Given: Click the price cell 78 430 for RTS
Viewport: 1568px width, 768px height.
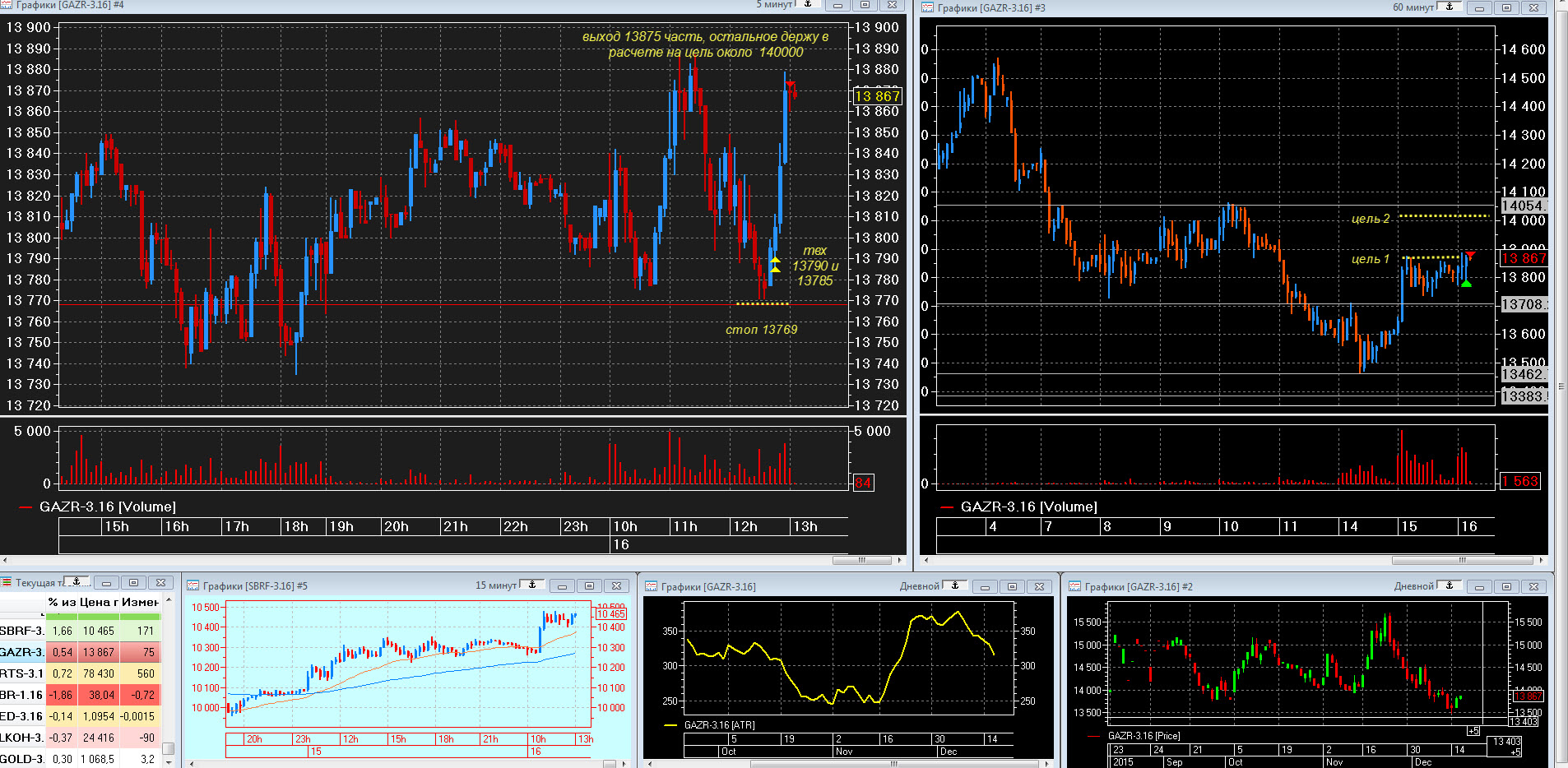Looking at the screenshot, I should [x=99, y=673].
